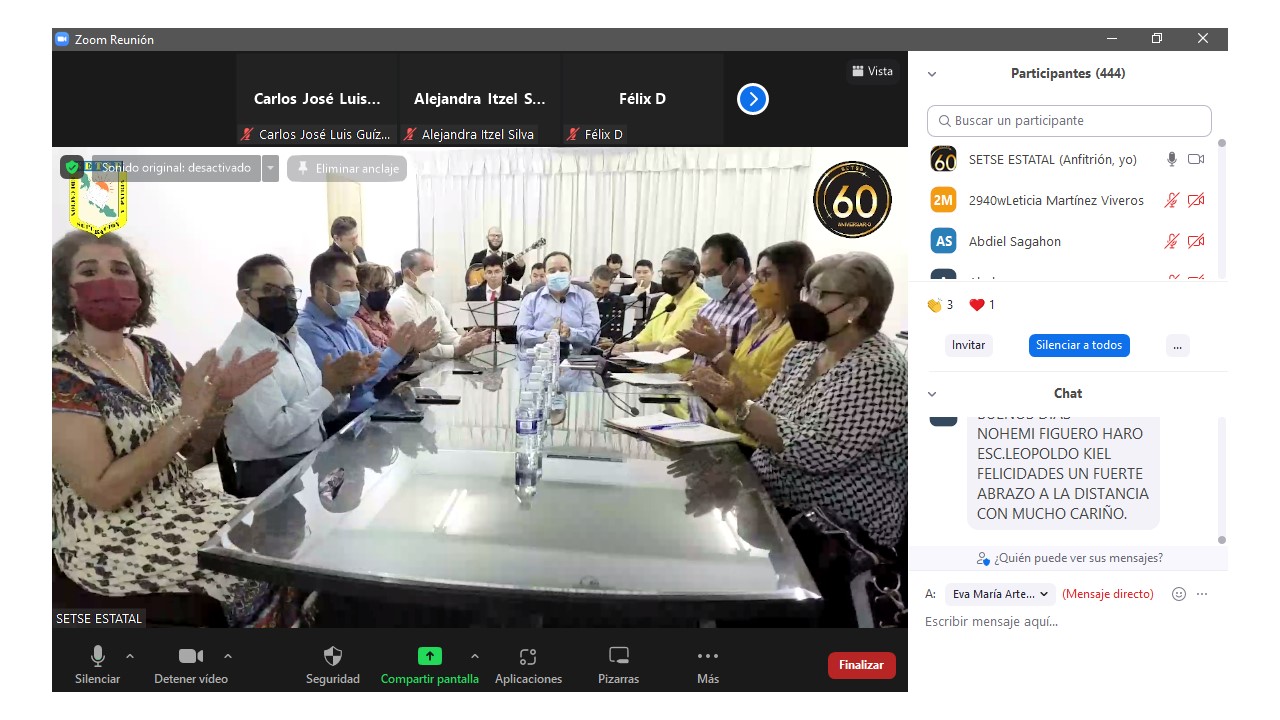
Task: Open ¿Quién puede ver sus mensajes? link
Action: pos(1070,558)
